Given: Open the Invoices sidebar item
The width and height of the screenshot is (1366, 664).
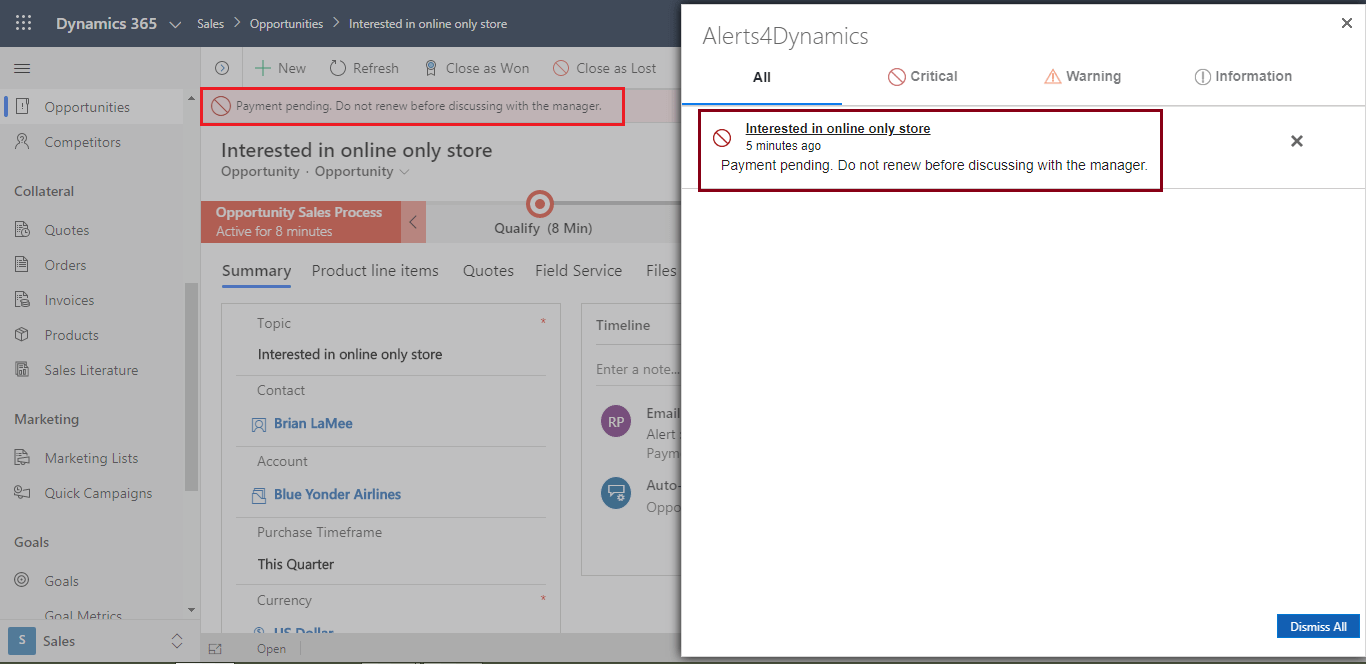Looking at the screenshot, I should [66, 299].
